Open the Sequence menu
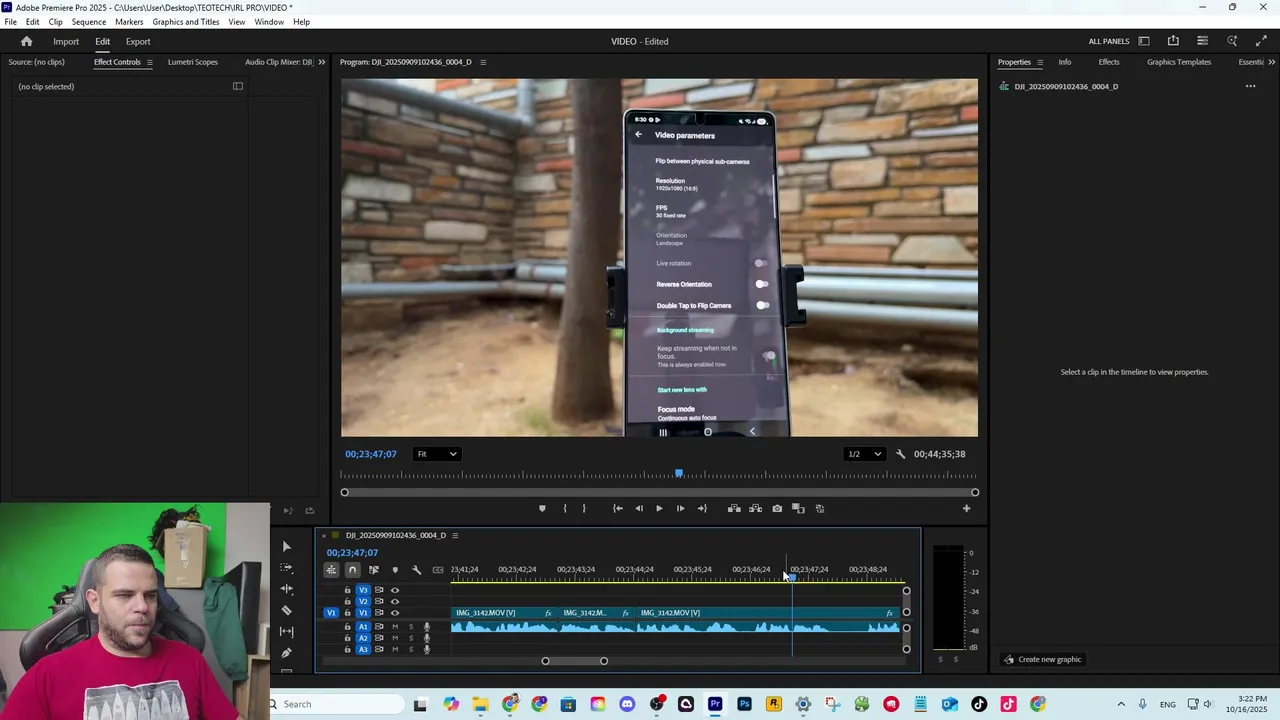Viewport: 1280px width, 720px height. [x=89, y=22]
